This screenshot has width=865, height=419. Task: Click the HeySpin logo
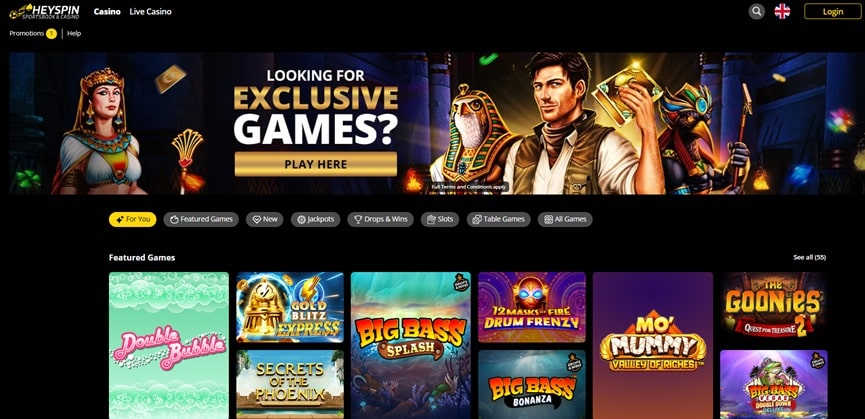click(45, 12)
